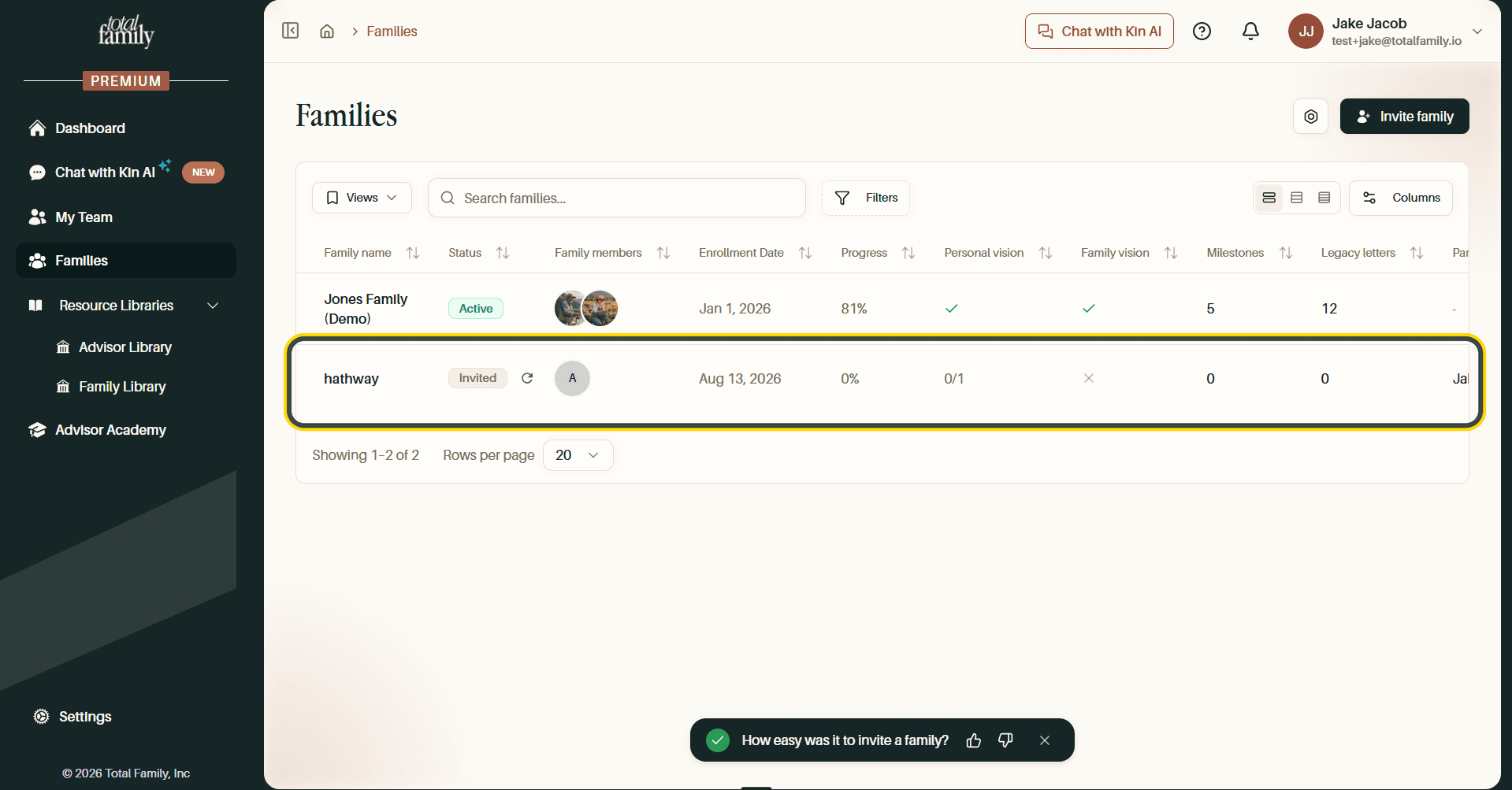Focus the Search families field
1512x790 pixels.
coord(617,198)
